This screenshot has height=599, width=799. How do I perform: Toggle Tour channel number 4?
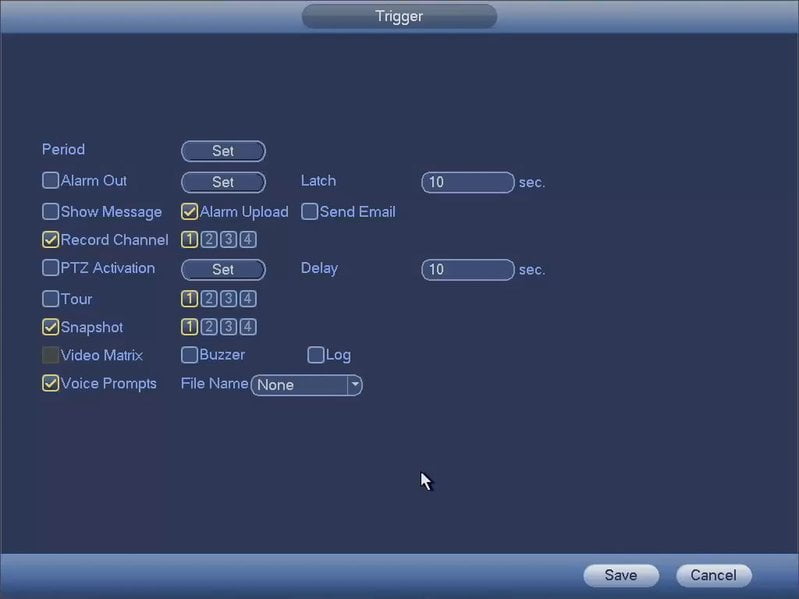point(248,298)
